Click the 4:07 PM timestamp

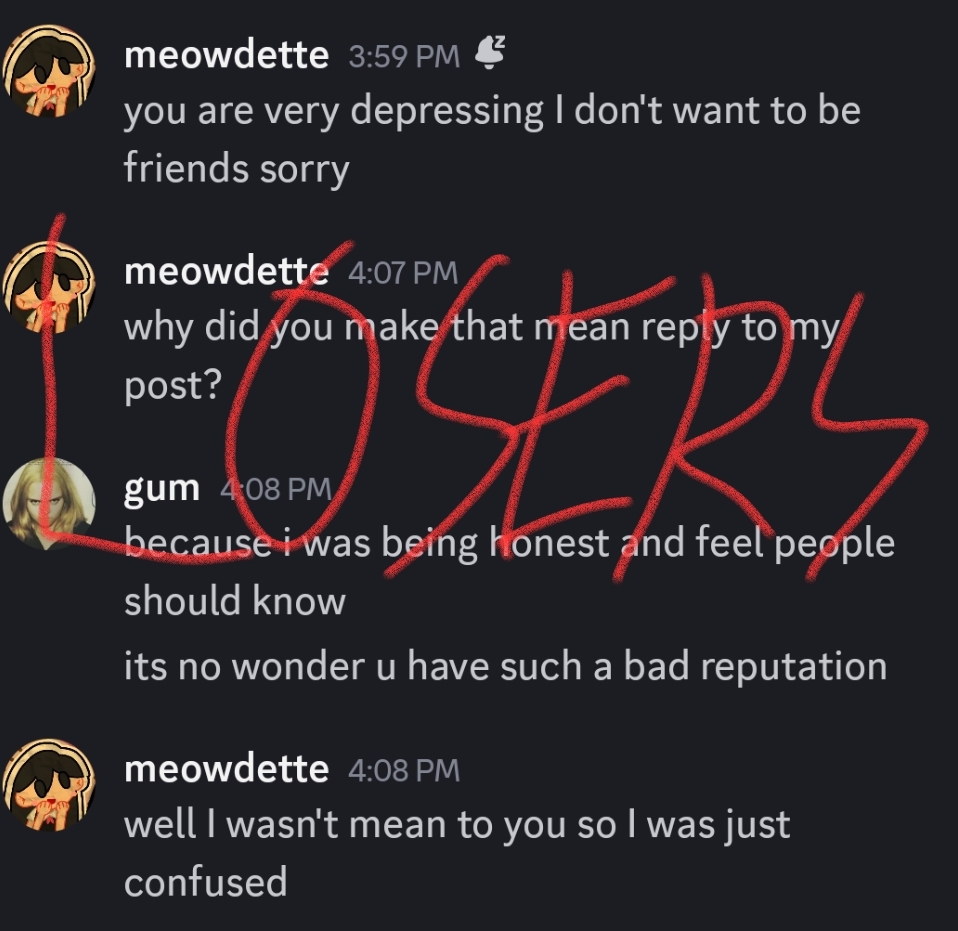[403, 272]
